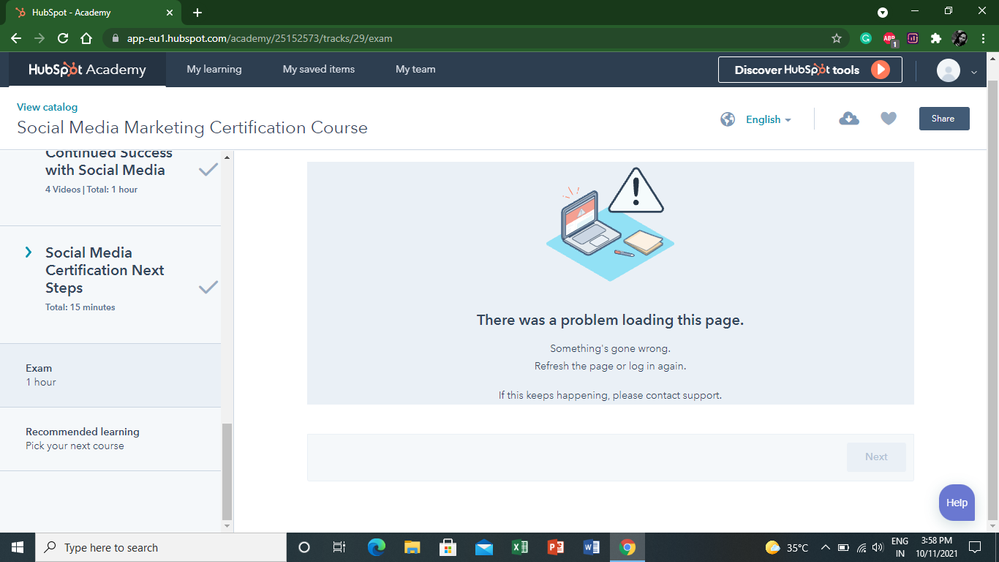Image resolution: width=999 pixels, height=562 pixels.
Task: Open the clock and date flyout
Action: pos(937,547)
